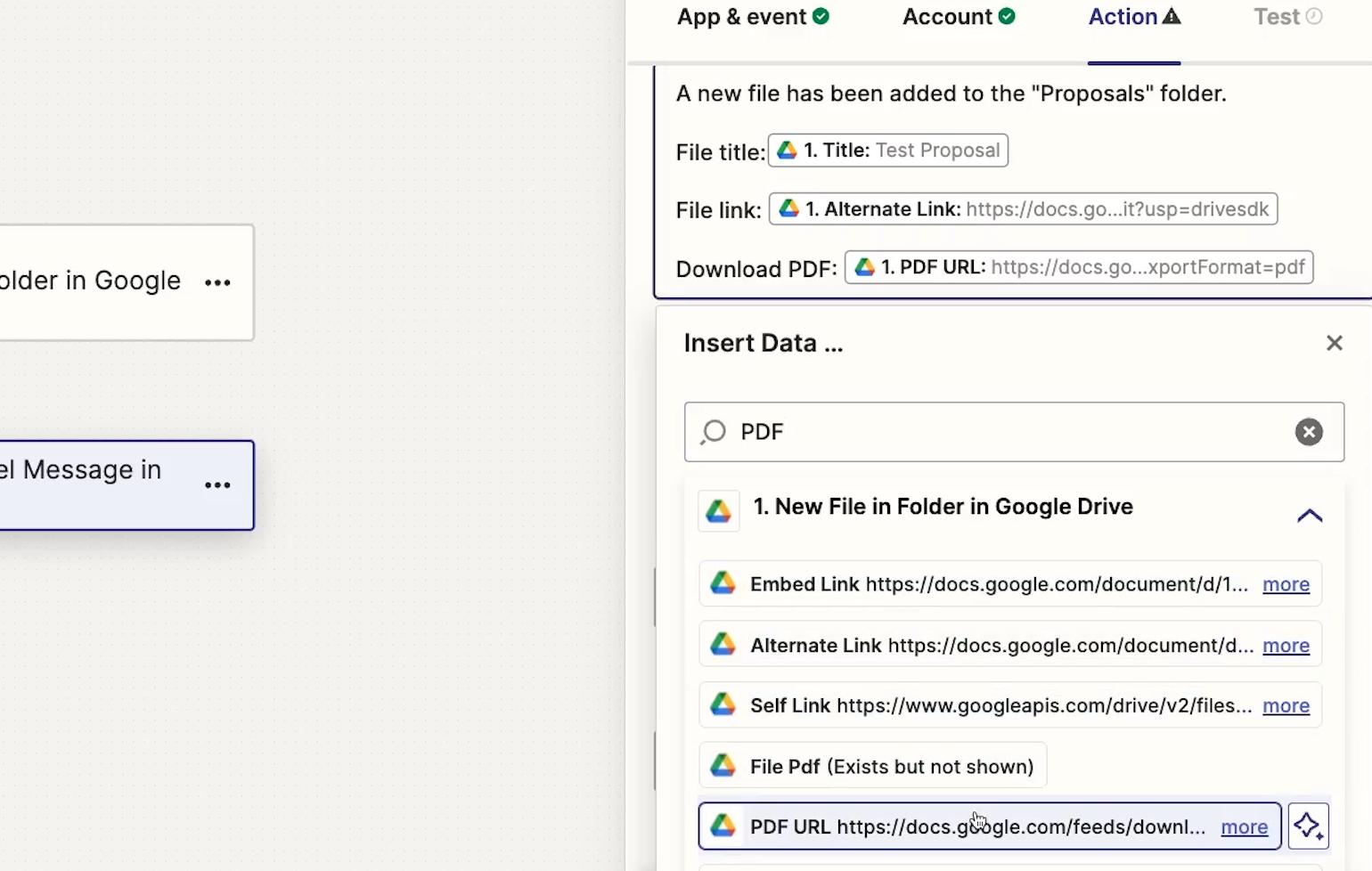Select the New File in Folder in Google step card

pos(127,282)
